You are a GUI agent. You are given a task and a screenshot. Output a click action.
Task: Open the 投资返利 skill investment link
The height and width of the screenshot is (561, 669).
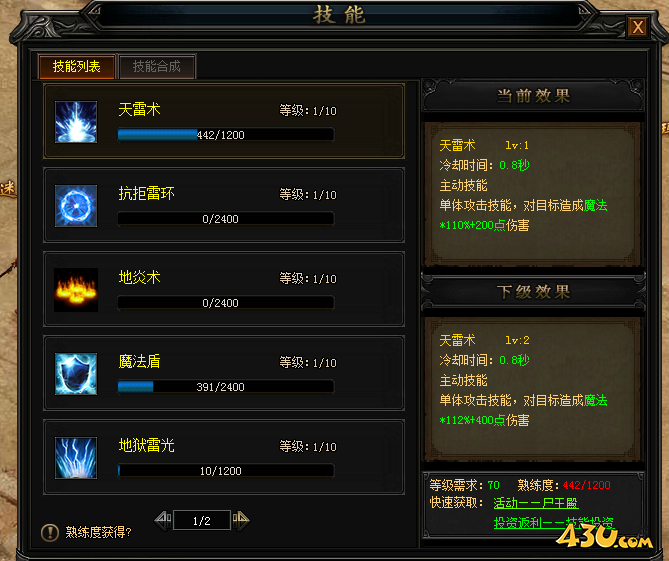[x=553, y=523]
